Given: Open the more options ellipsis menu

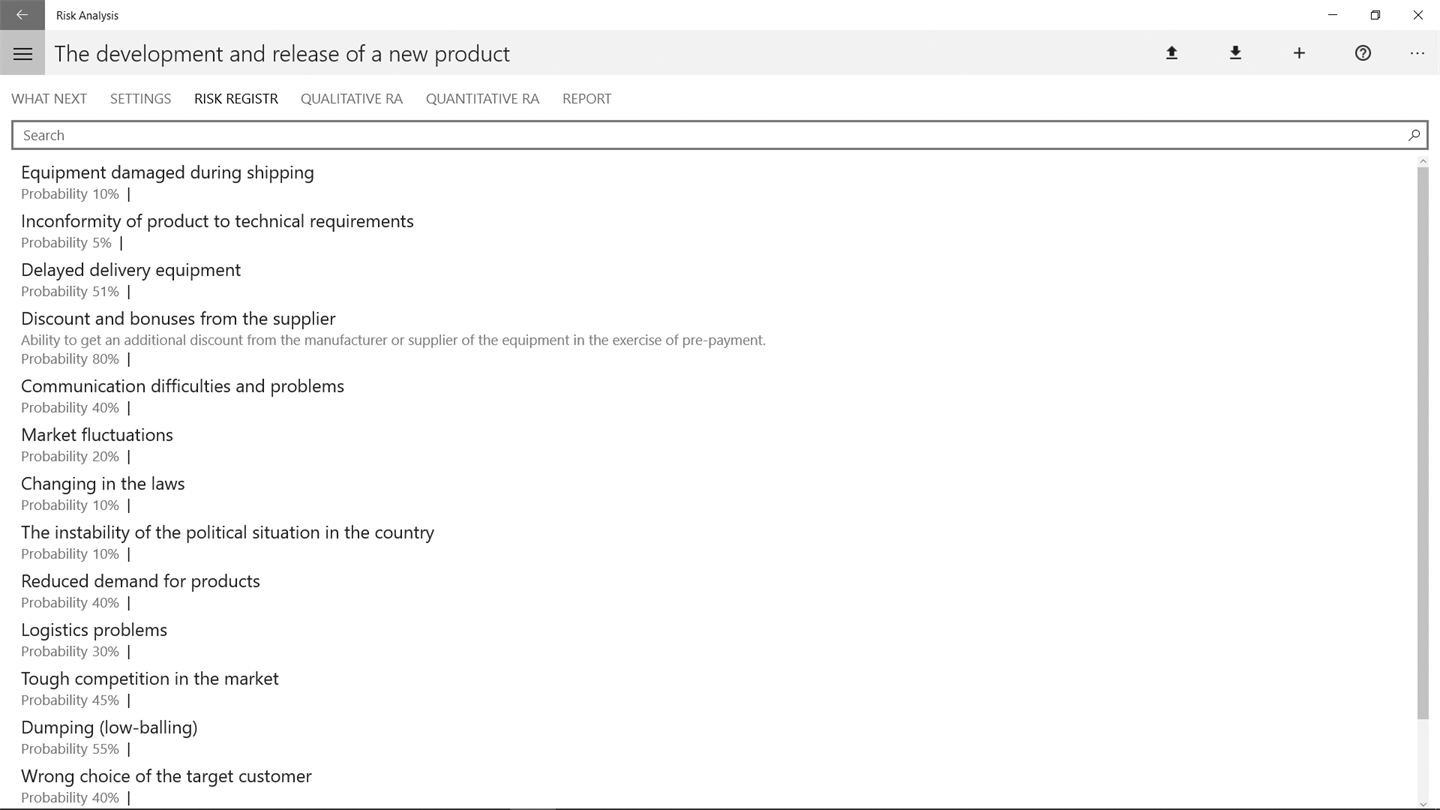Looking at the screenshot, I should click(1417, 54).
